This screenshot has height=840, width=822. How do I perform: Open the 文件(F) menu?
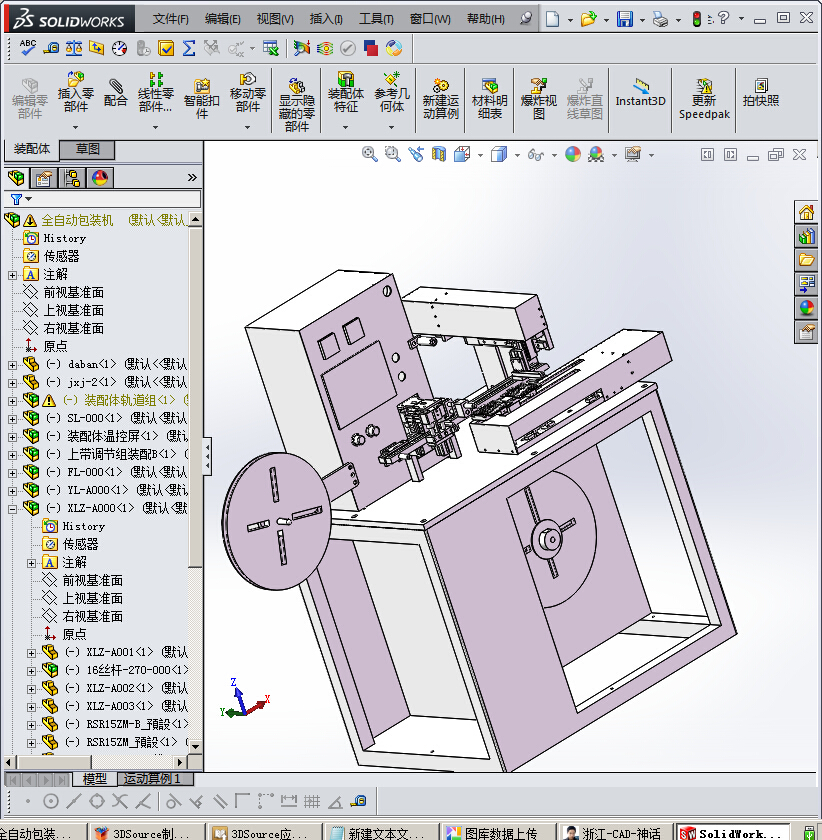tap(170, 19)
